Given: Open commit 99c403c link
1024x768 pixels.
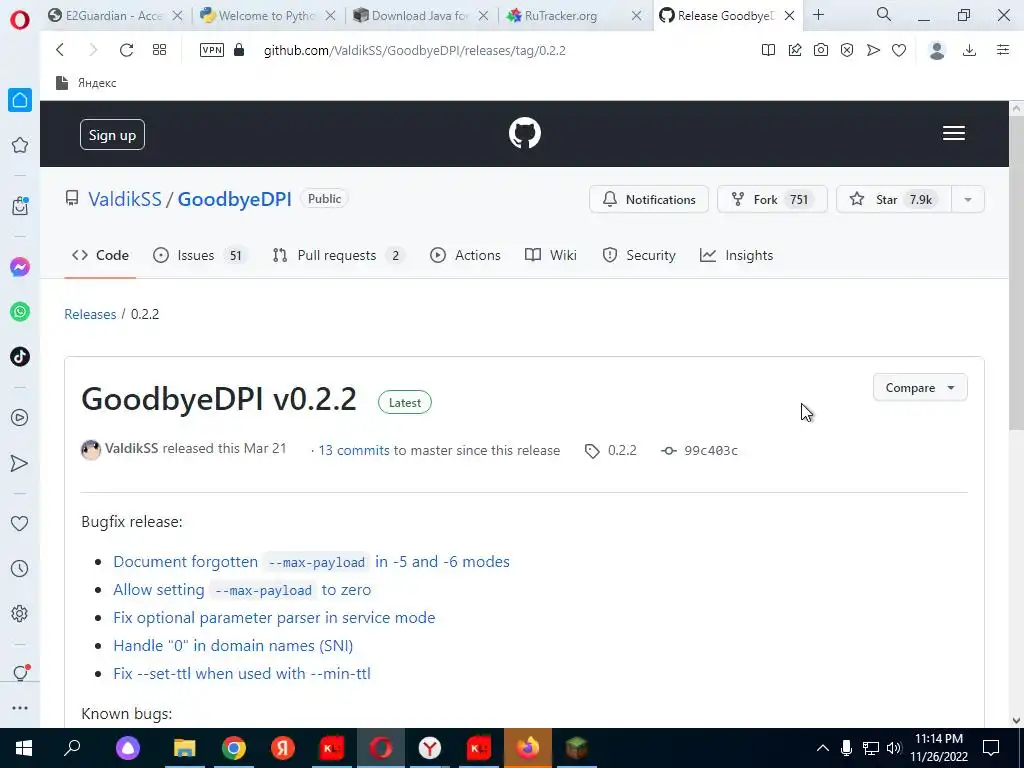Looking at the screenshot, I should coord(700,450).
